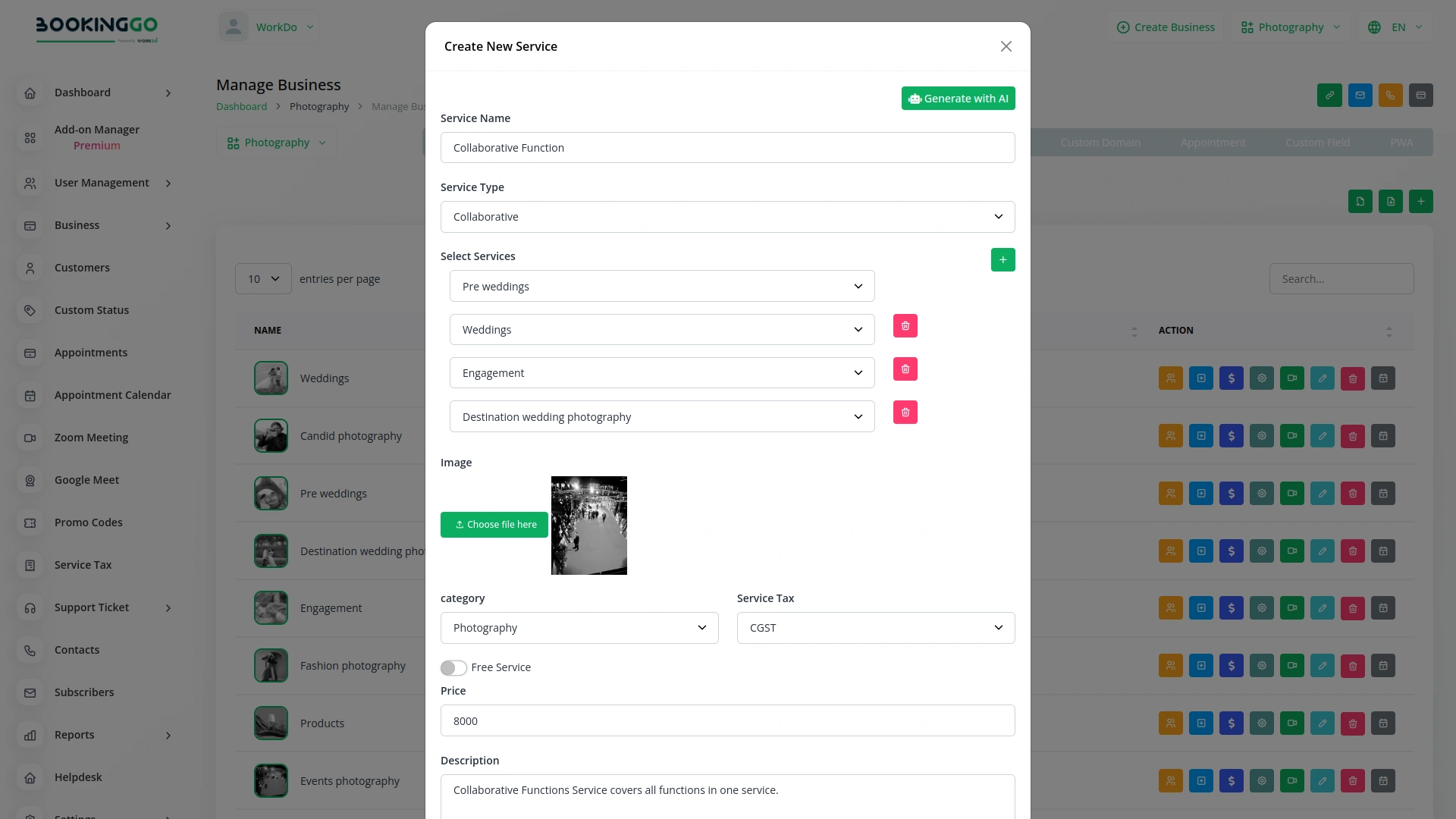This screenshot has width=1456, height=819.
Task: Click the email envelope icon top-right
Action: coord(1360,95)
